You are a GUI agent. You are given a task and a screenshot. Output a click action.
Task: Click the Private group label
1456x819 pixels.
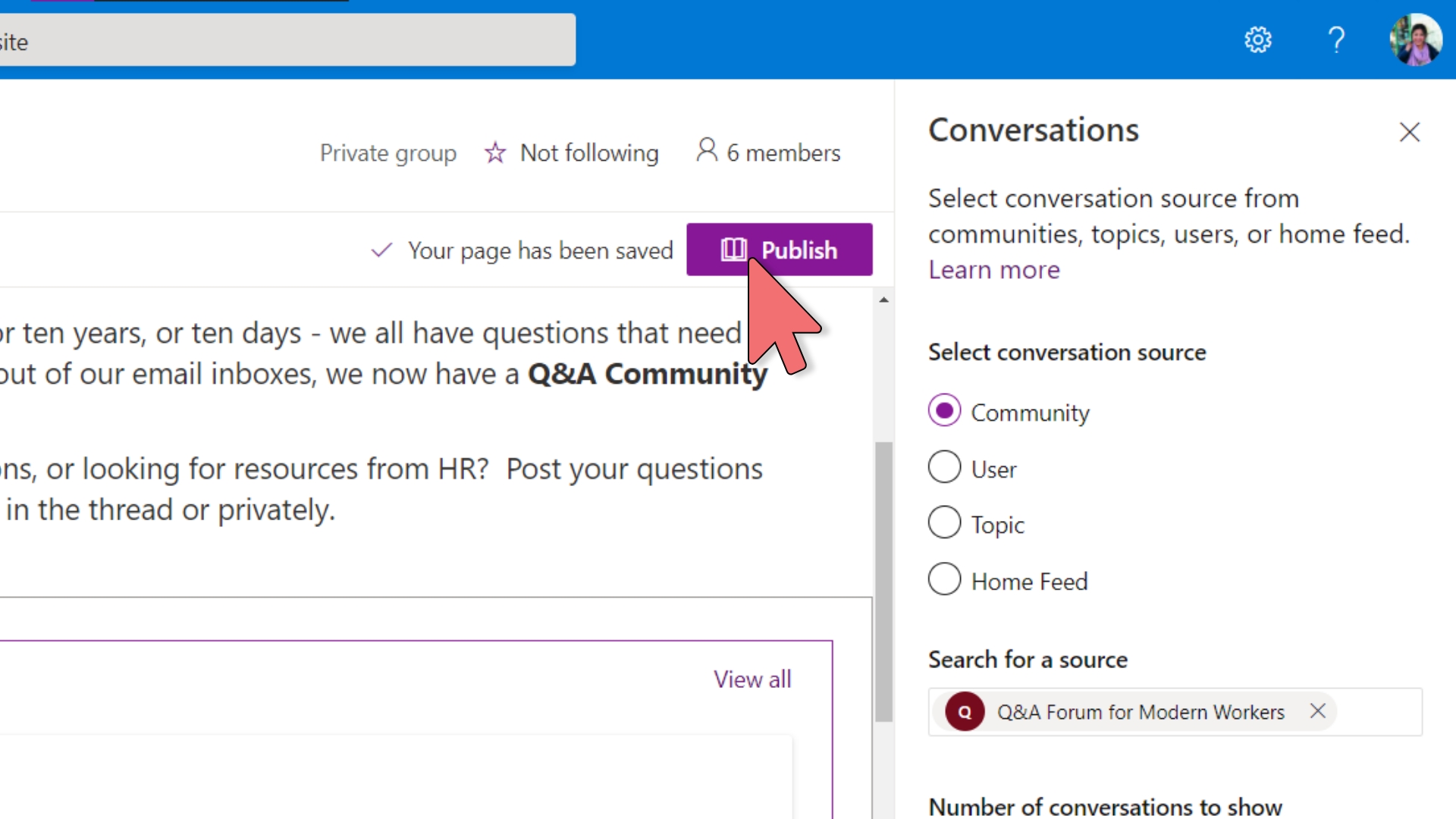[385, 153]
